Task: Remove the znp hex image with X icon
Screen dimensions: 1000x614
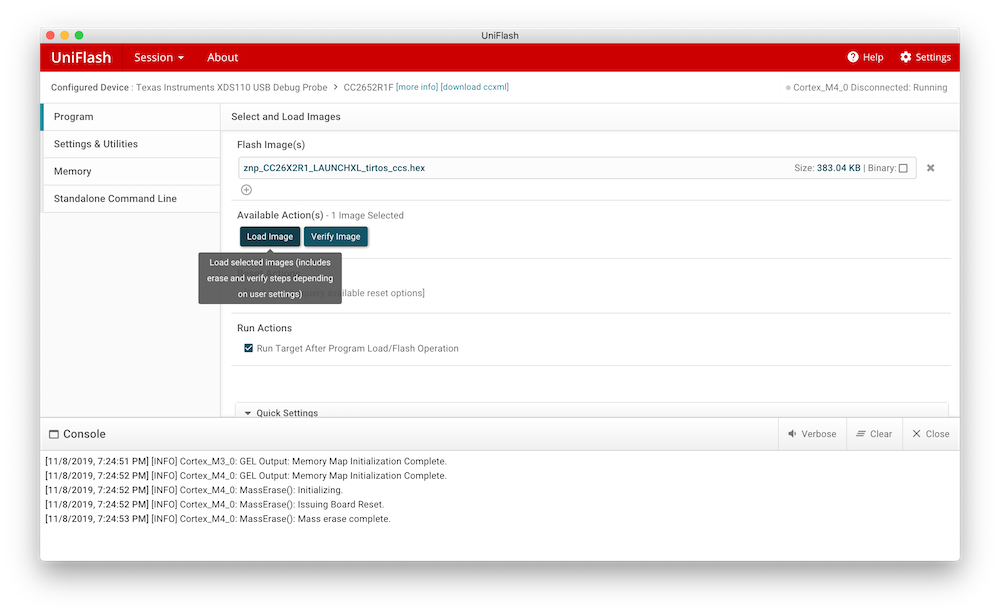Action: [930, 168]
